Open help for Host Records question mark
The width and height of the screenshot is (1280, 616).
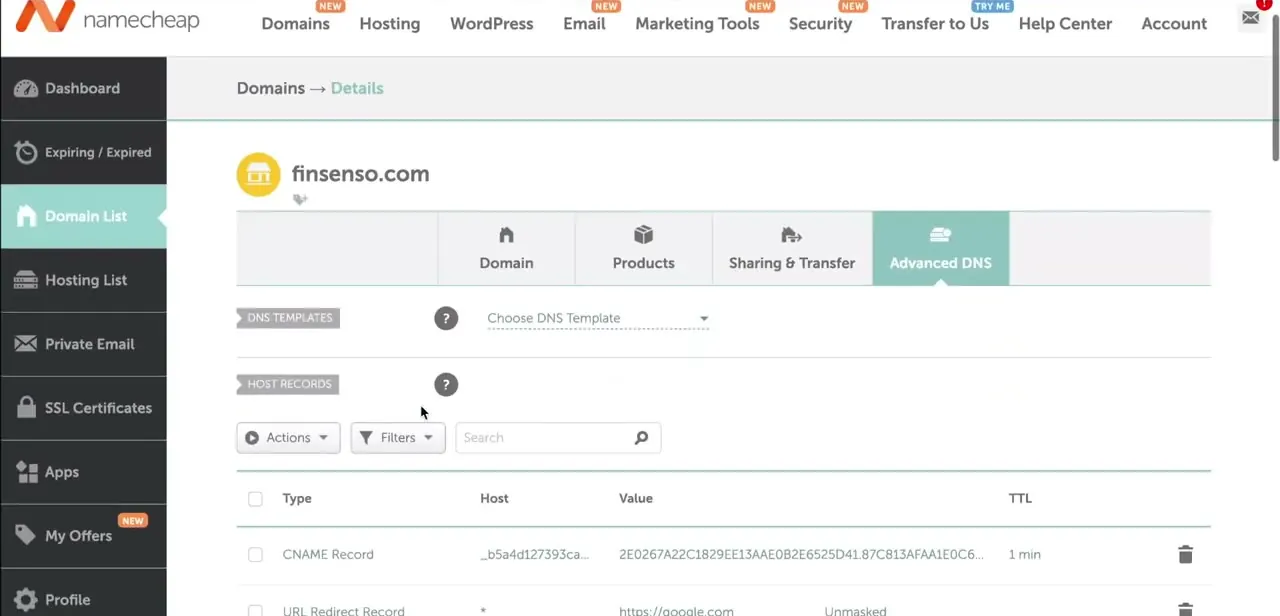[x=446, y=384]
